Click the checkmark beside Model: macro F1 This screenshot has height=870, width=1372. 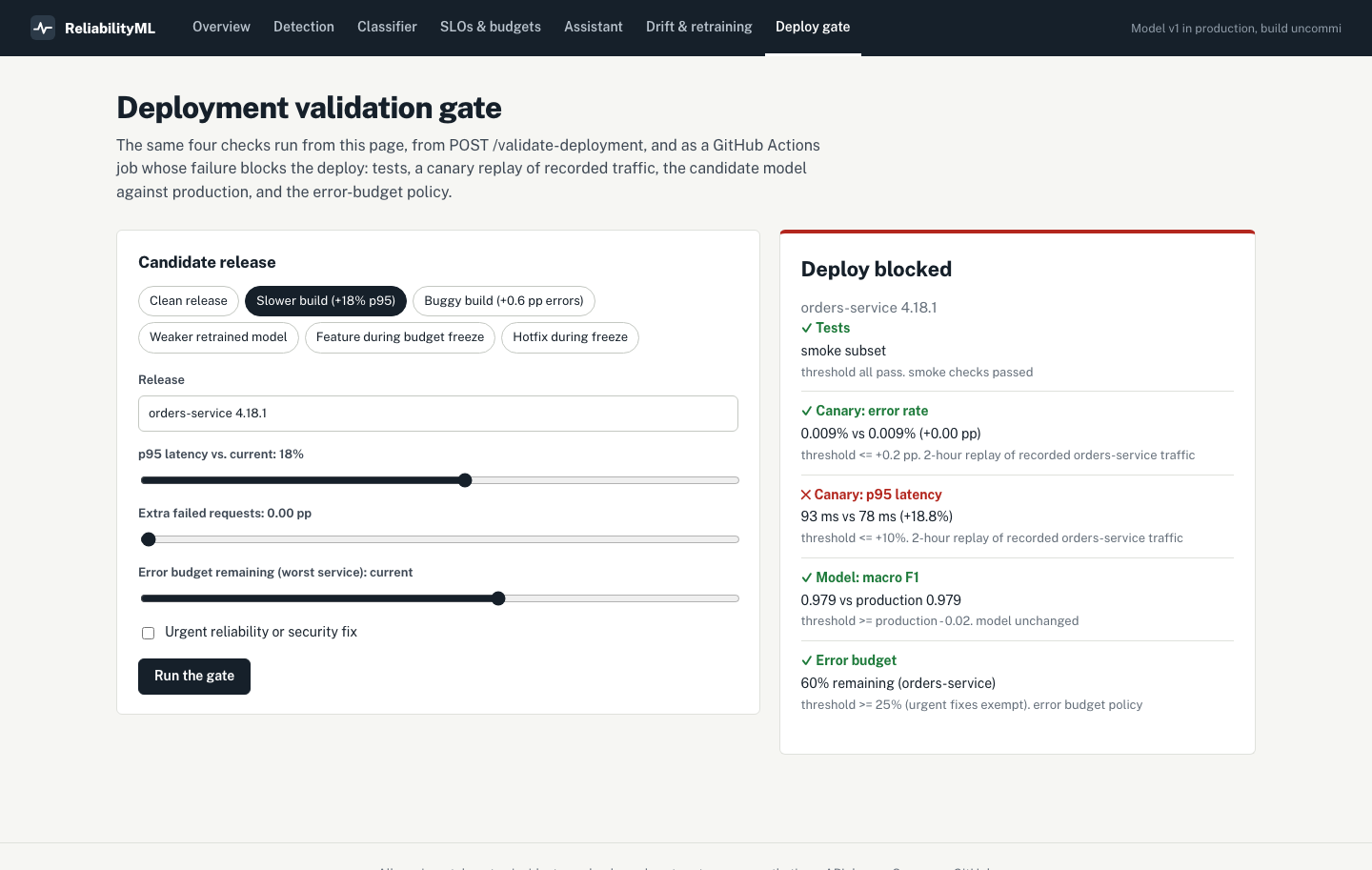click(x=807, y=577)
